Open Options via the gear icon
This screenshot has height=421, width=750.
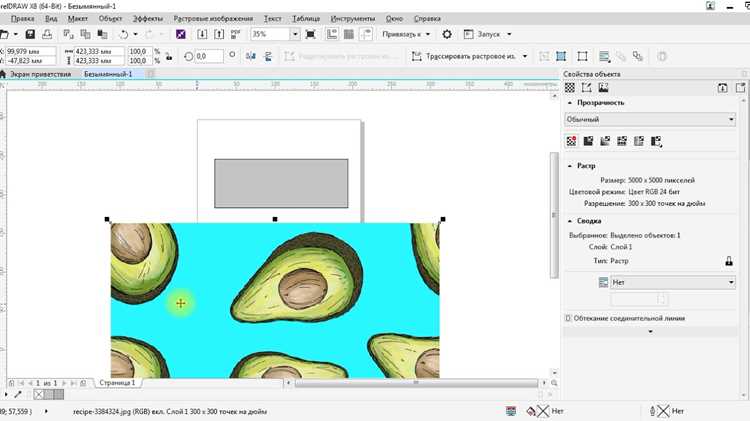tap(447, 34)
